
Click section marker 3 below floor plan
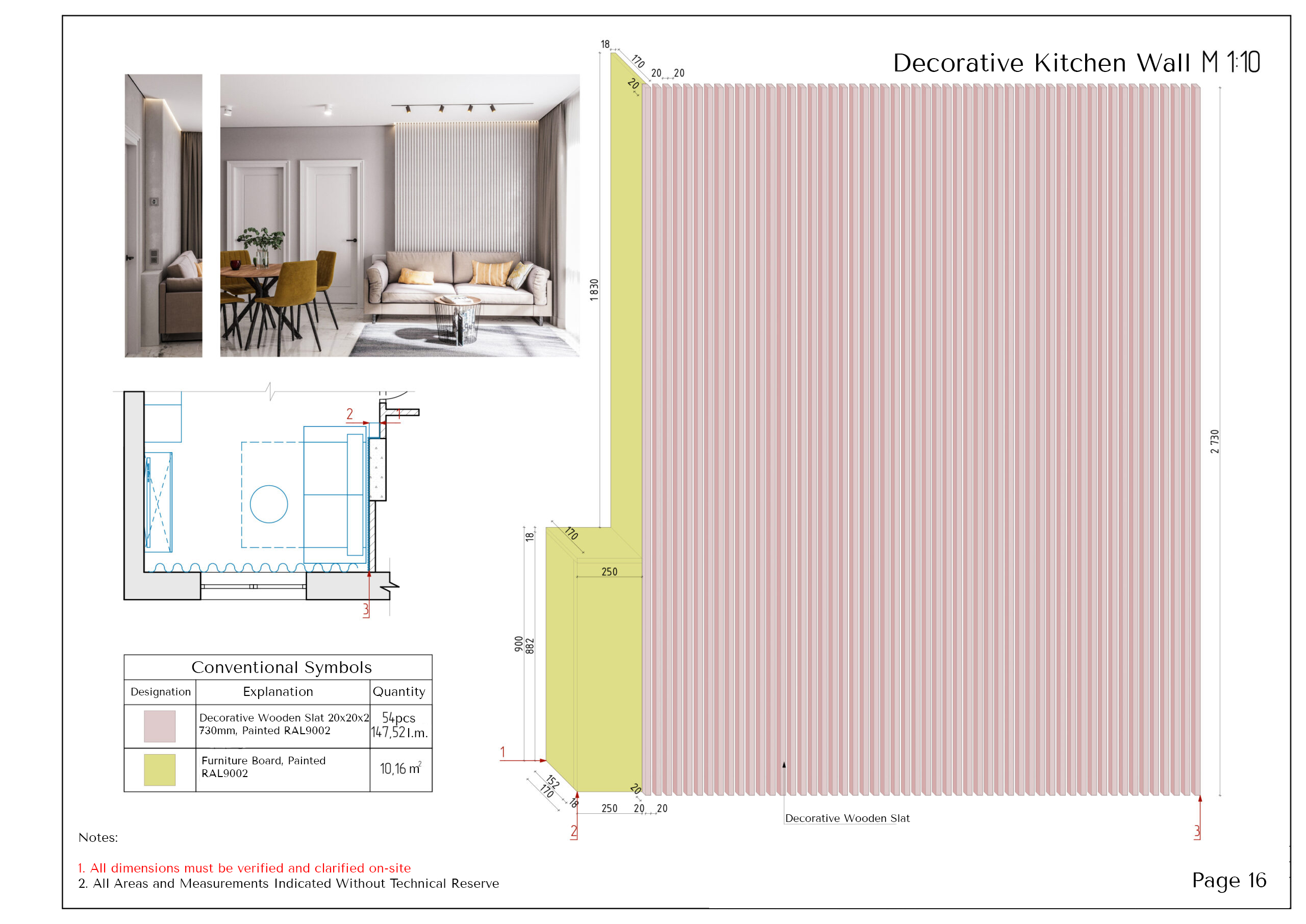click(x=366, y=610)
